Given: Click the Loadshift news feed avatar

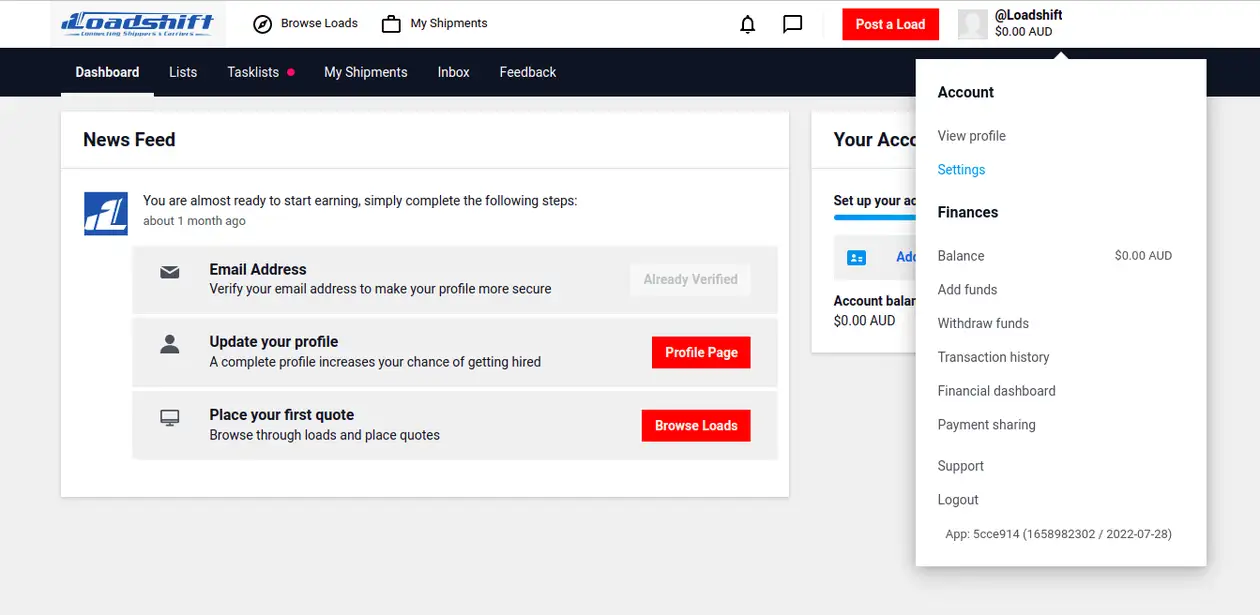Looking at the screenshot, I should (106, 213).
